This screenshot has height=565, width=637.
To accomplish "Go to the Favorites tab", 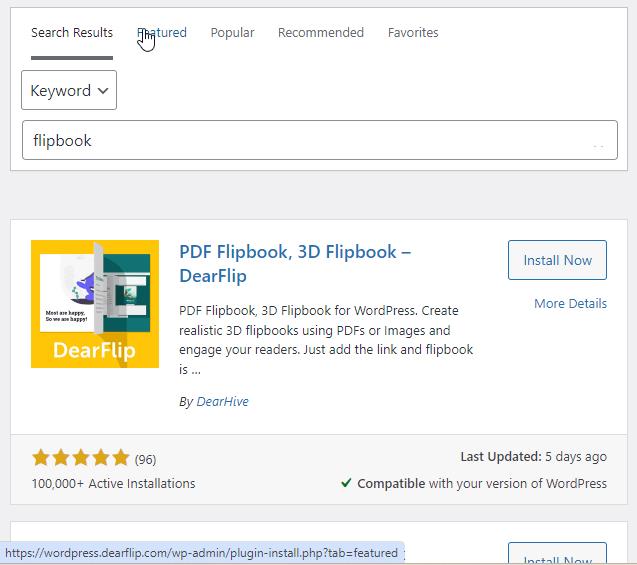I will click(x=413, y=33).
